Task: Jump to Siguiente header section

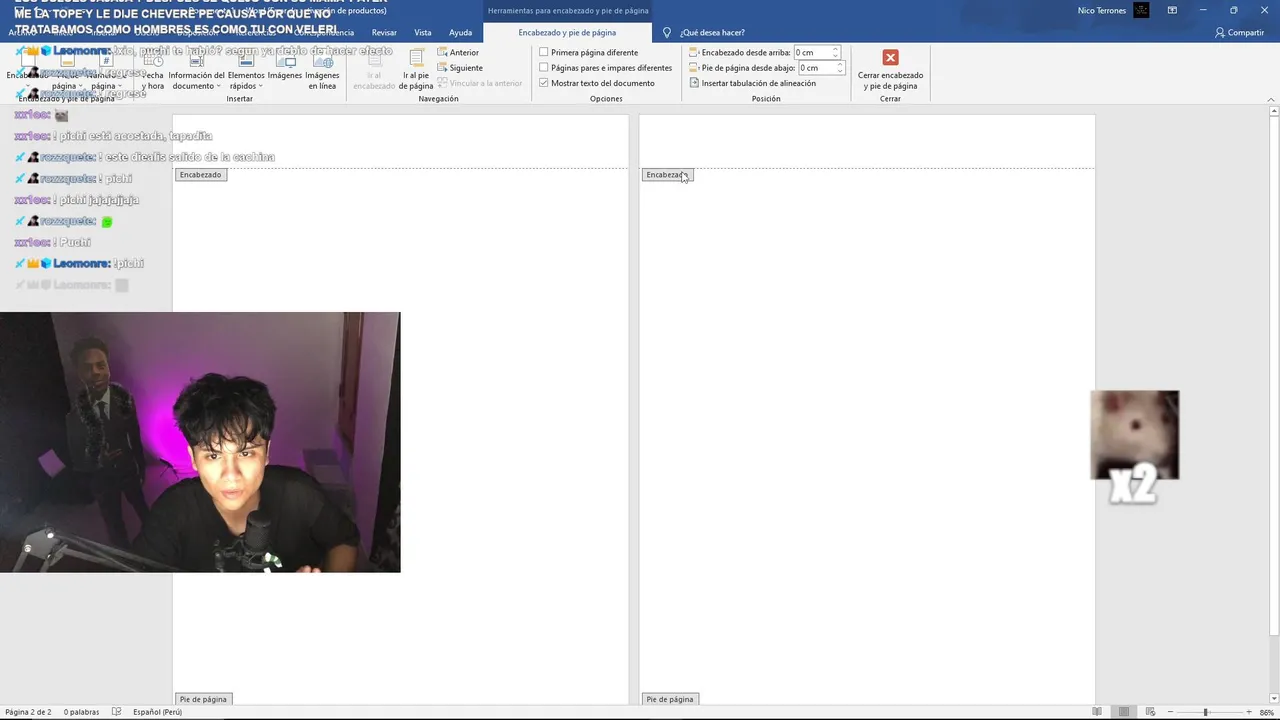Action: click(x=460, y=68)
